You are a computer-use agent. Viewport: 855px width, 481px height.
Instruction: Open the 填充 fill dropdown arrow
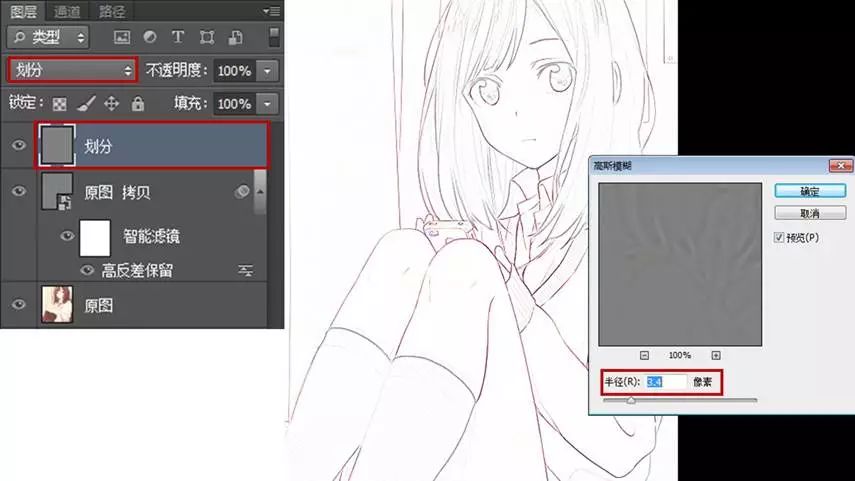point(266,104)
